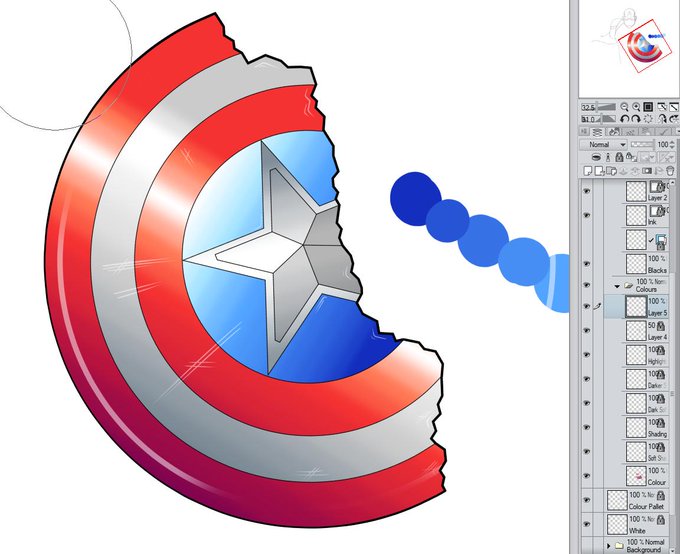This screenshot has width=680, height=554.
Task: Click the flip horizontal icon in Navigator
Action: click(662, 118)
